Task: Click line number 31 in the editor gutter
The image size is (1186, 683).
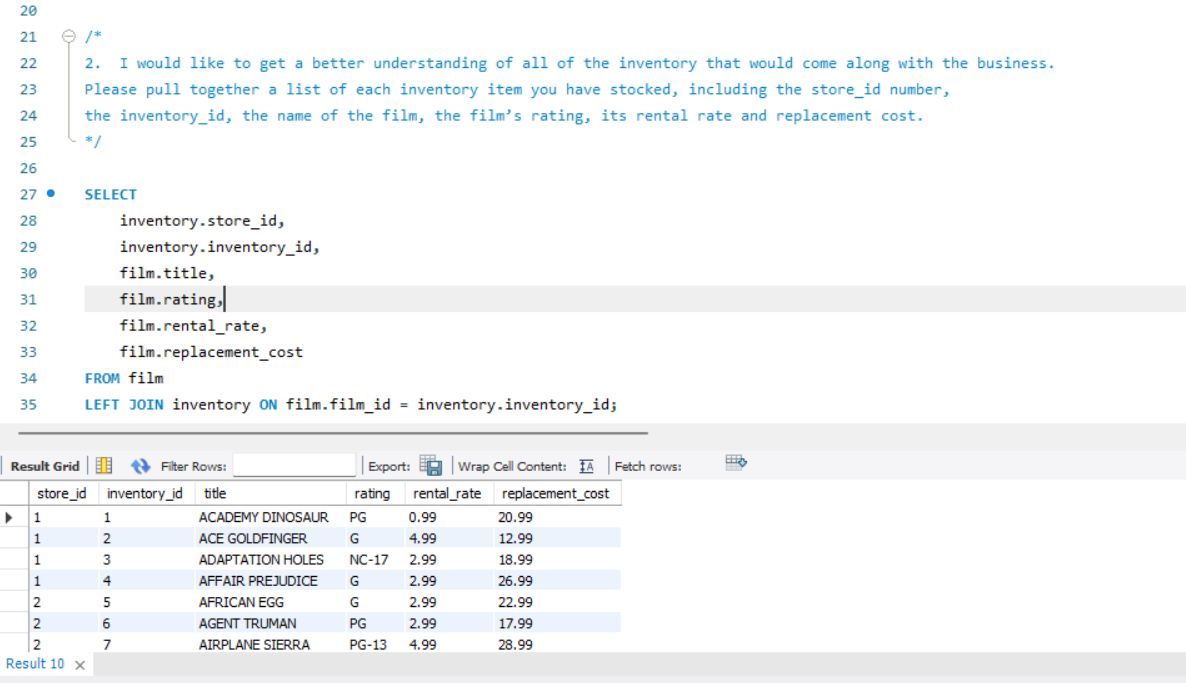Action: tap(29, 299)
